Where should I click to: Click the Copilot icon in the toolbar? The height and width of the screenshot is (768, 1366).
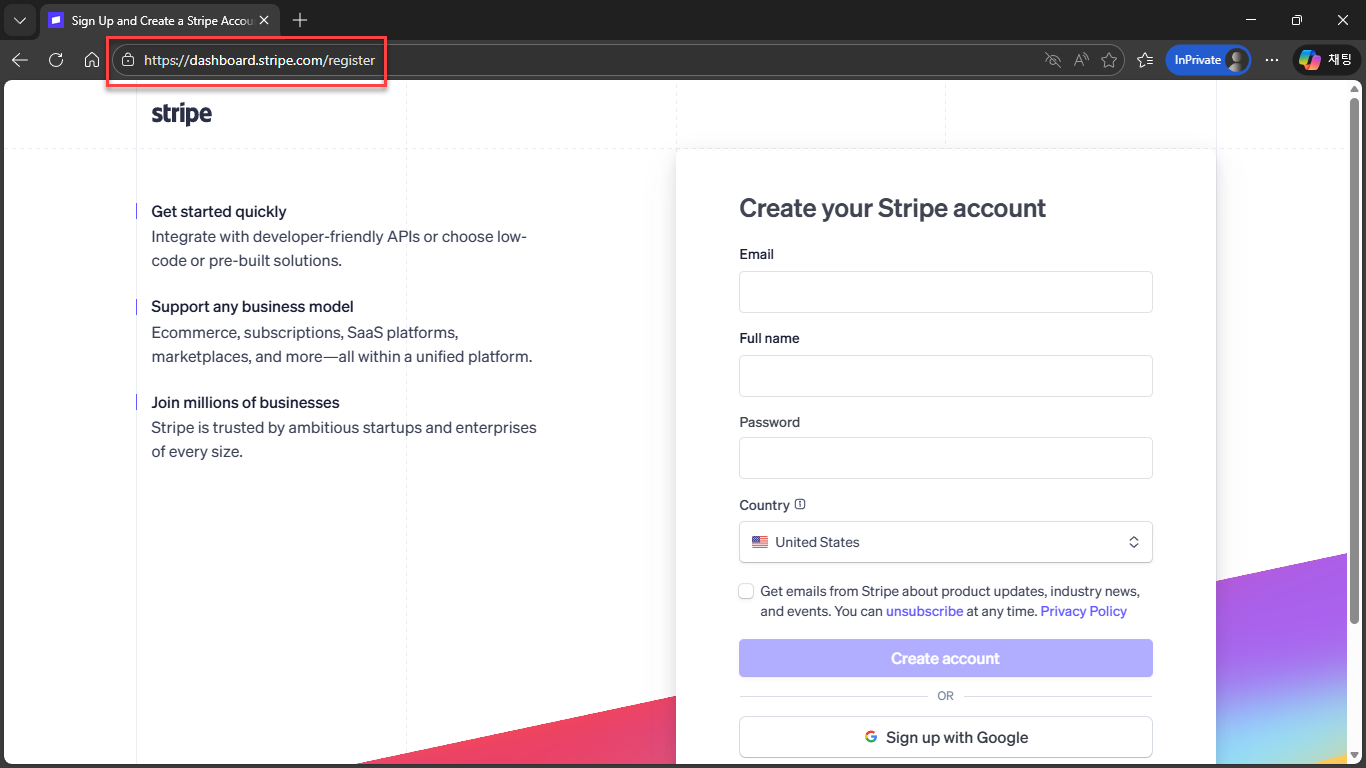[x=1310, y=59]
